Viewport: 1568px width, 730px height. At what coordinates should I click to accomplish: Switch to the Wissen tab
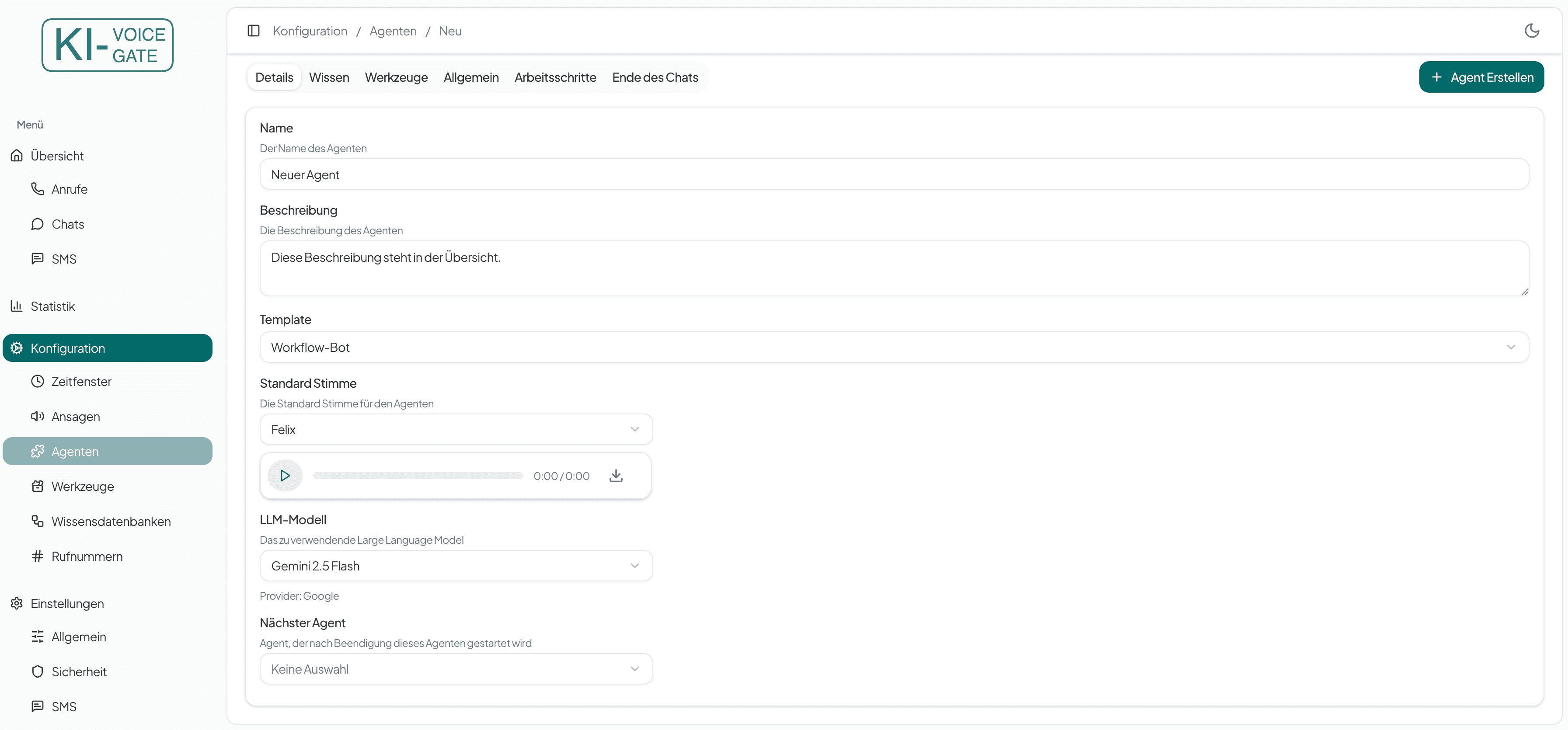tap(329, 77)
